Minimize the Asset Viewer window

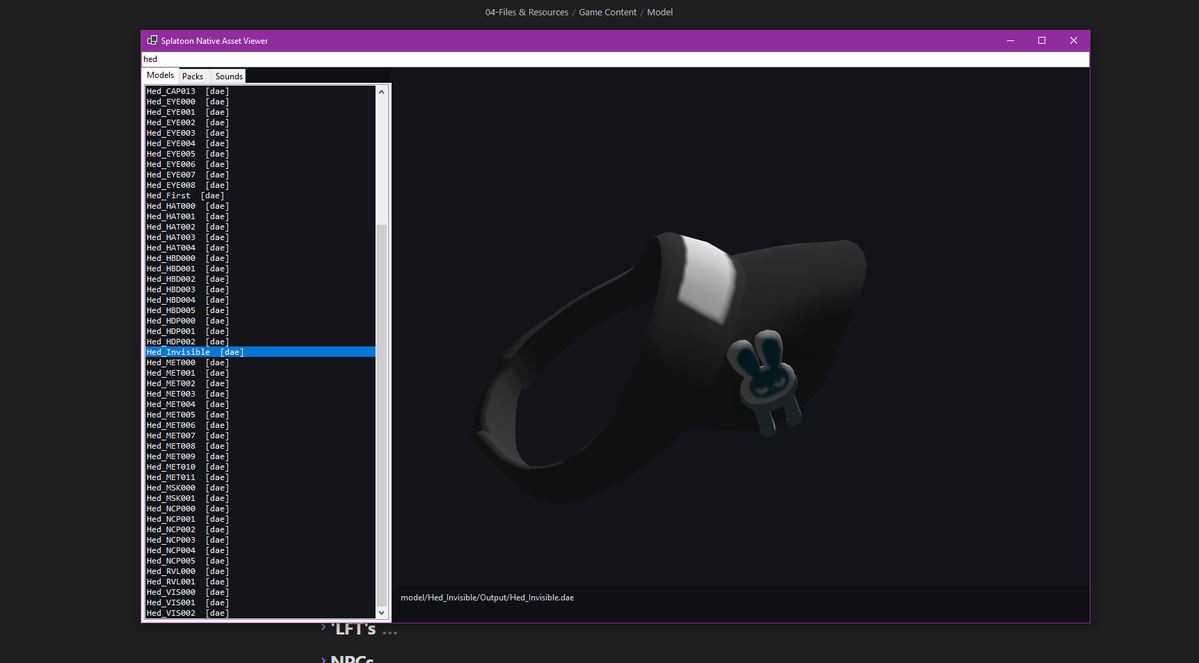[x=1010, y=41]
